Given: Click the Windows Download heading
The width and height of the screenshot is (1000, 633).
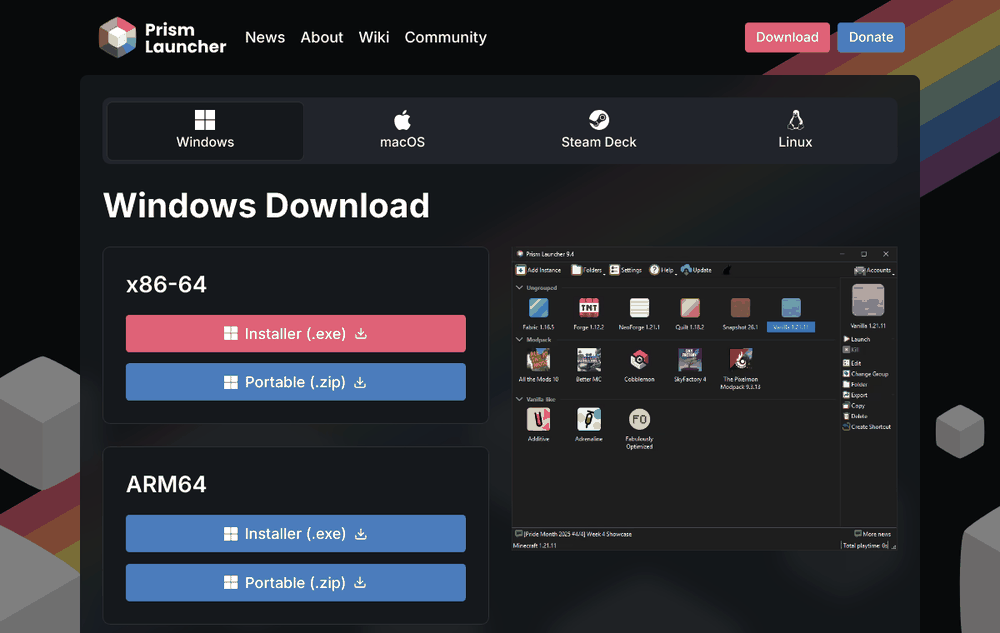Looking at the screenshot, I should (267, 205).
